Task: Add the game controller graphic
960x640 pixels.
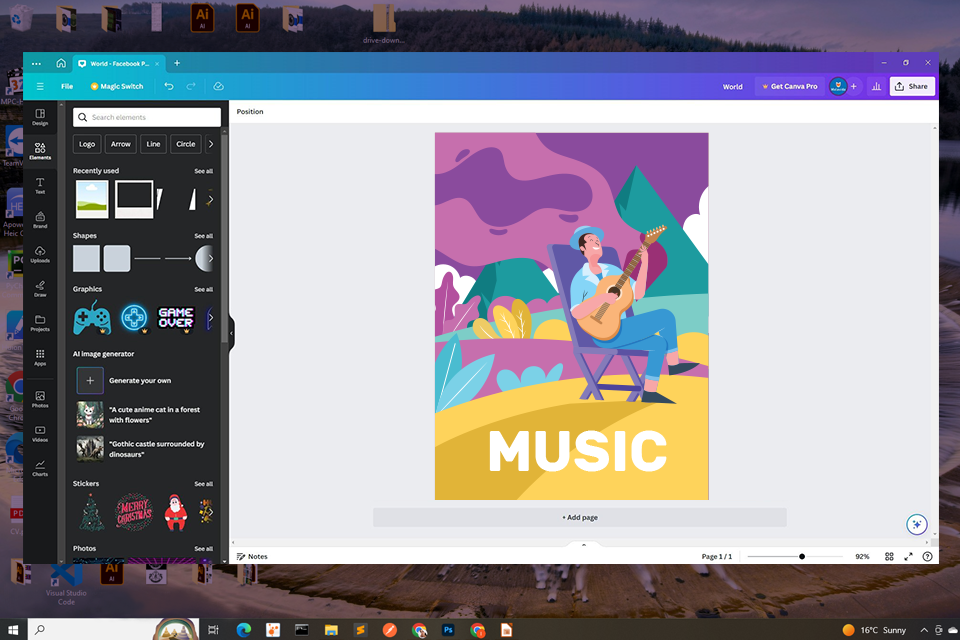Action: click(x=92, y=318)
